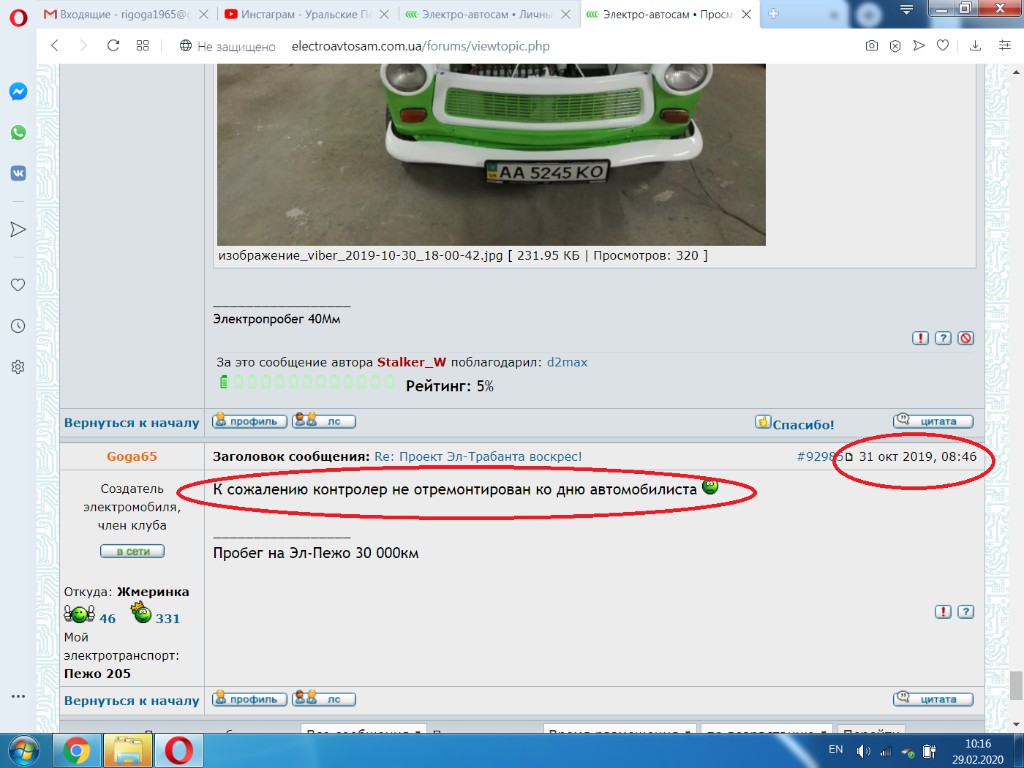
Task: Open the Opera snapshot camera tool
Action: pyautogui.click(x=872, y=46)
